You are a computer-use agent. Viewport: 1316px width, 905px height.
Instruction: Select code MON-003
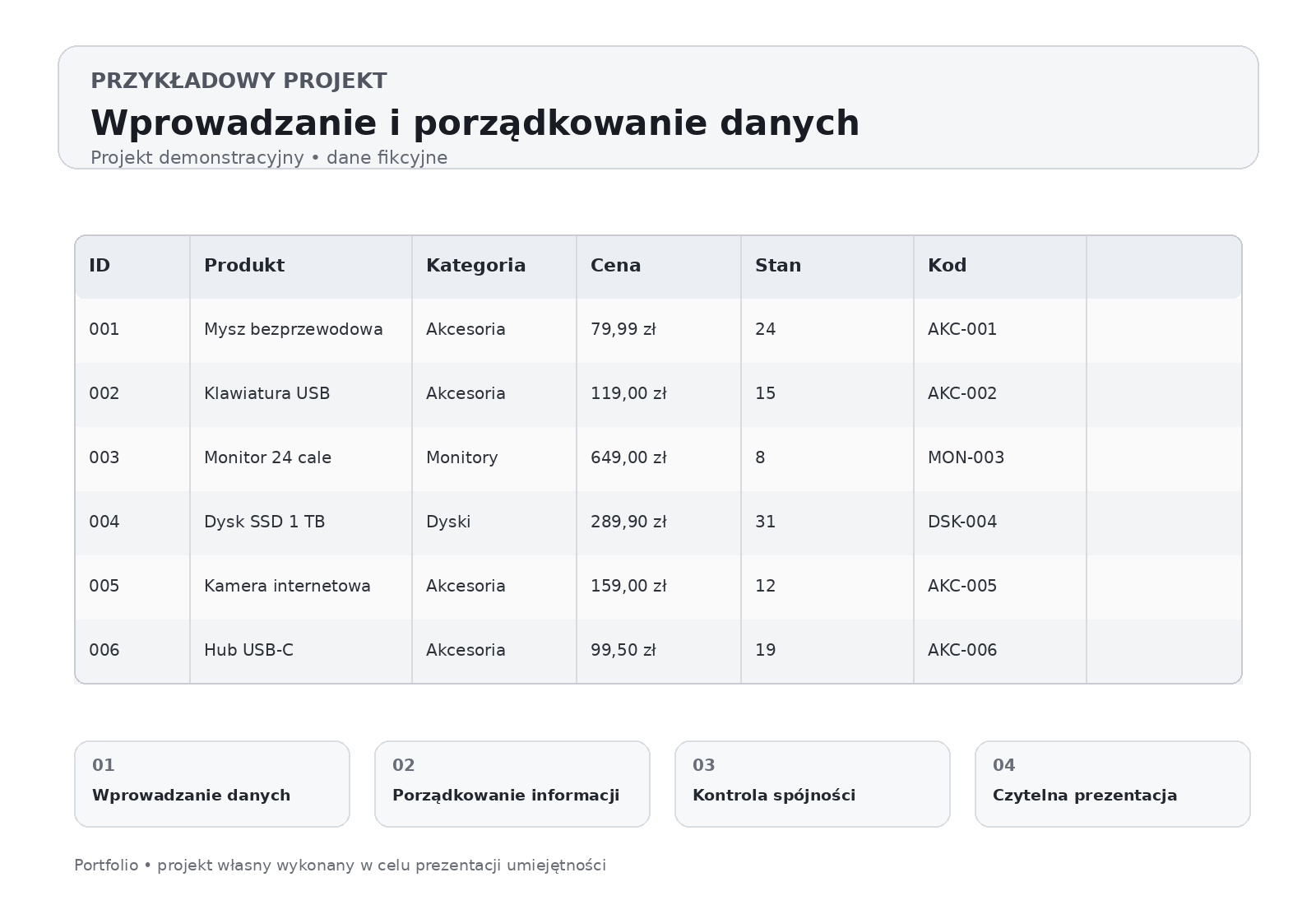(x=966, y=458)
